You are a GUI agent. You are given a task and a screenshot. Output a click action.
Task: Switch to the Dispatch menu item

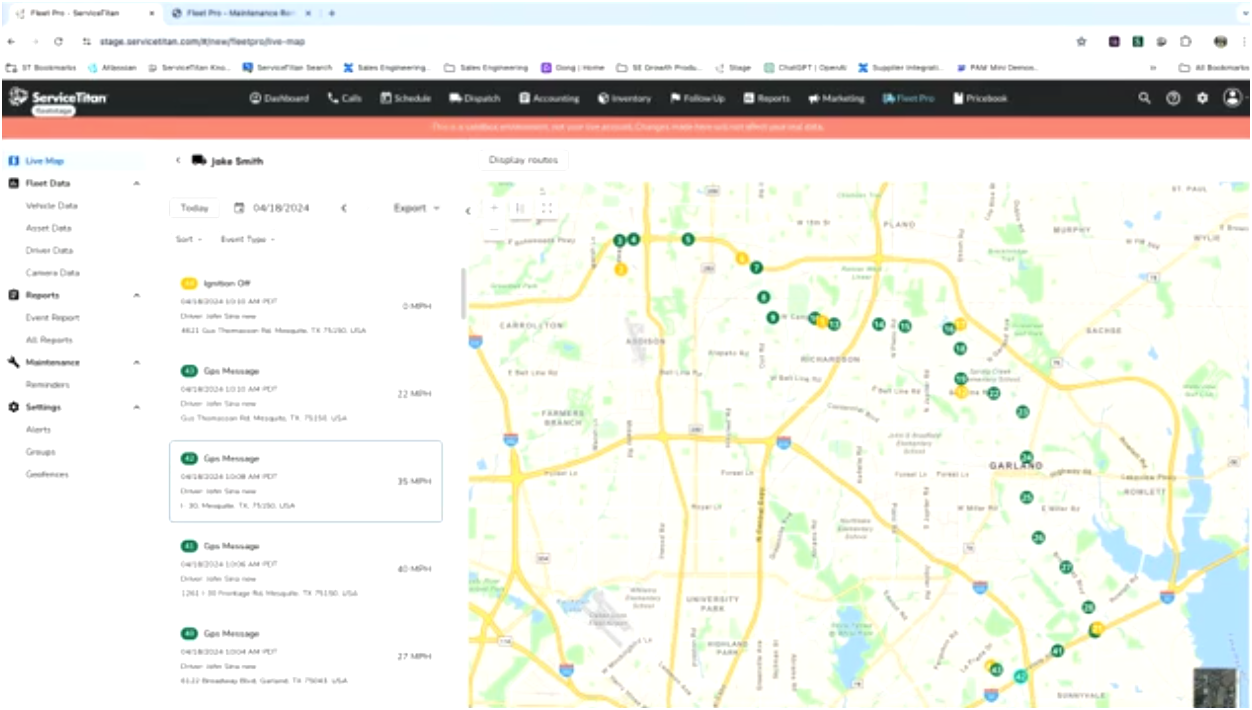pos(475,98)
